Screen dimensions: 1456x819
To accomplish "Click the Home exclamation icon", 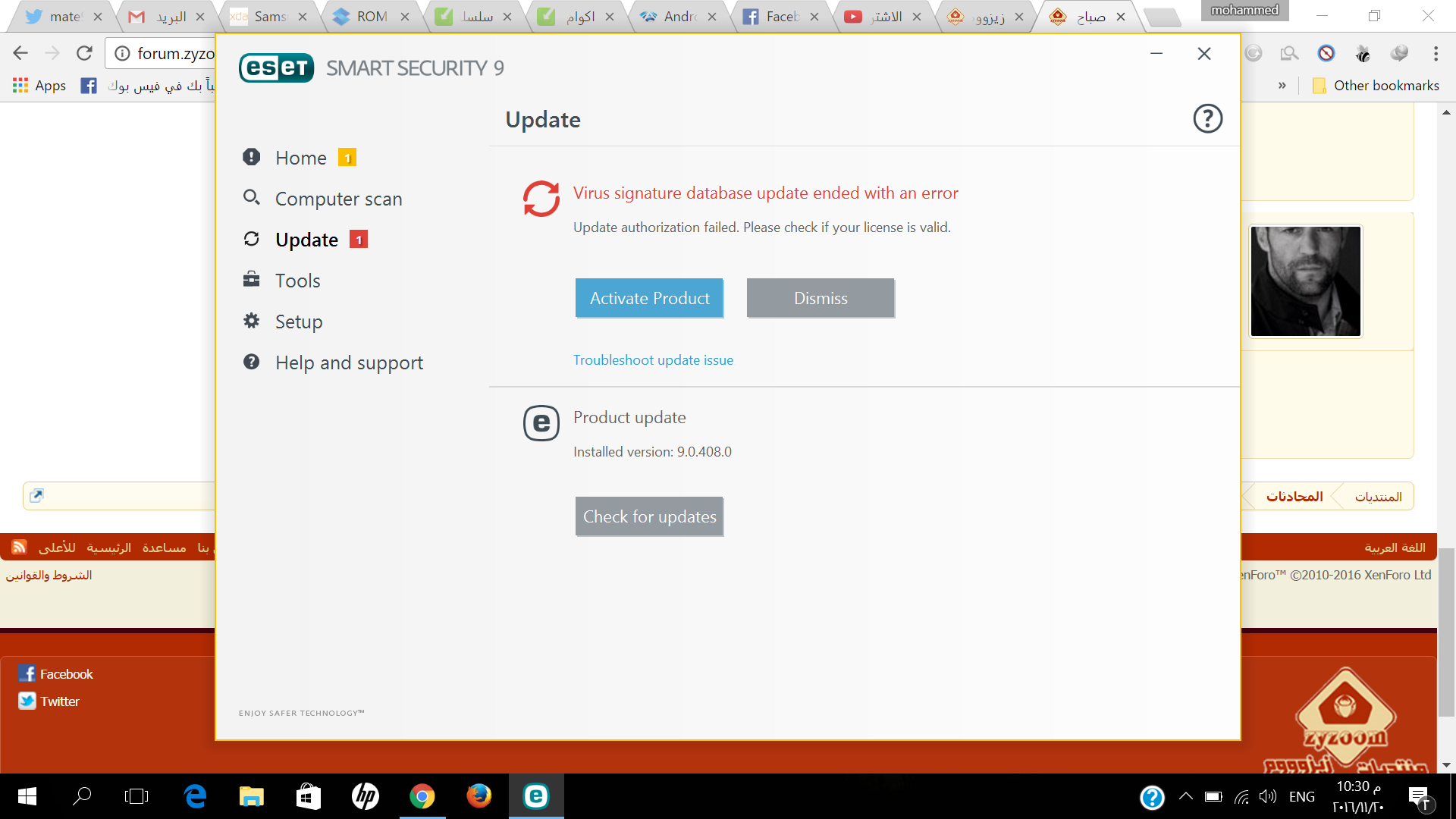I will coord(251,156).
